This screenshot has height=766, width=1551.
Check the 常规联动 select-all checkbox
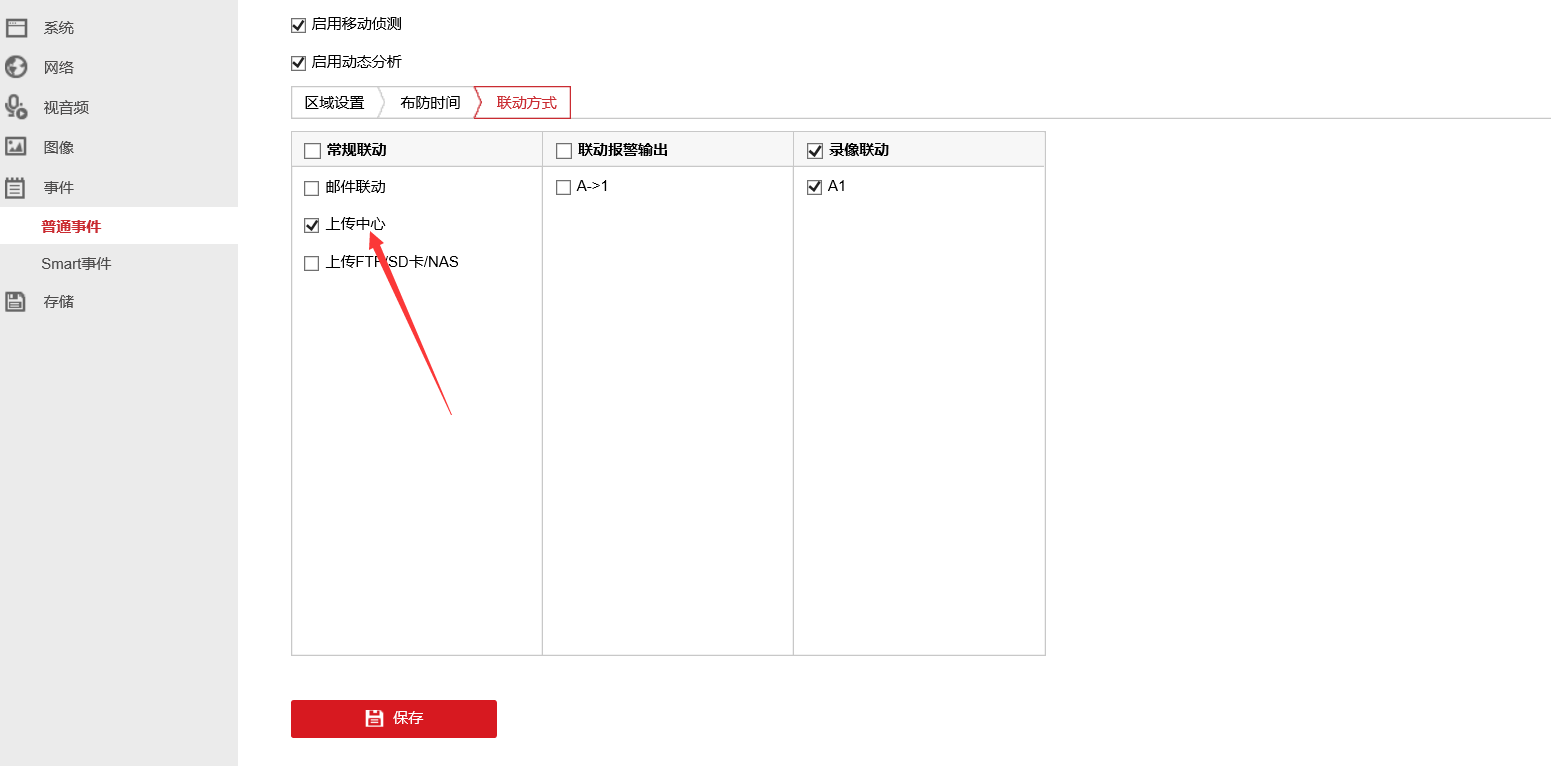(312, 151)
